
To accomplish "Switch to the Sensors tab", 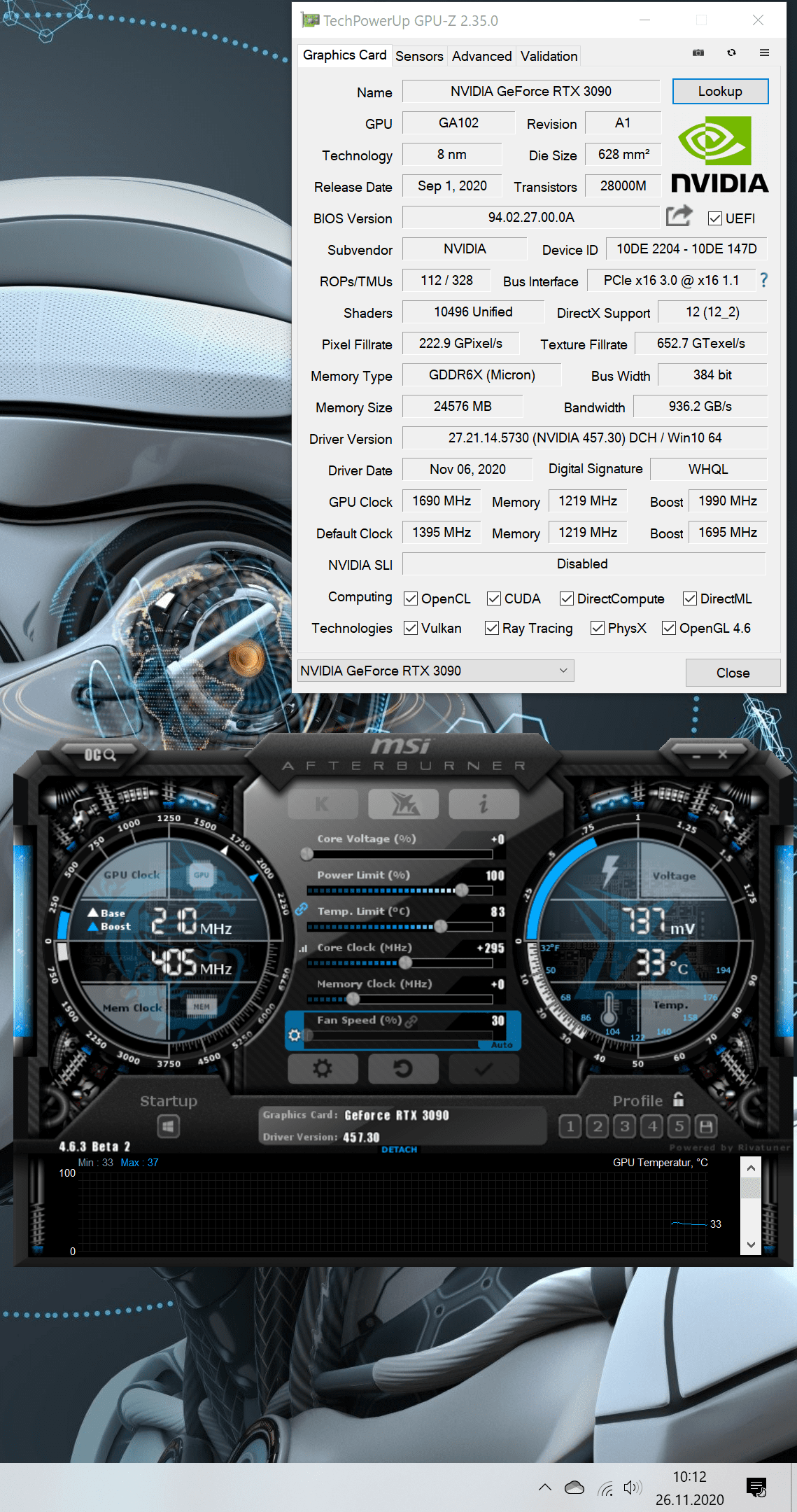I will pos(419,56).
